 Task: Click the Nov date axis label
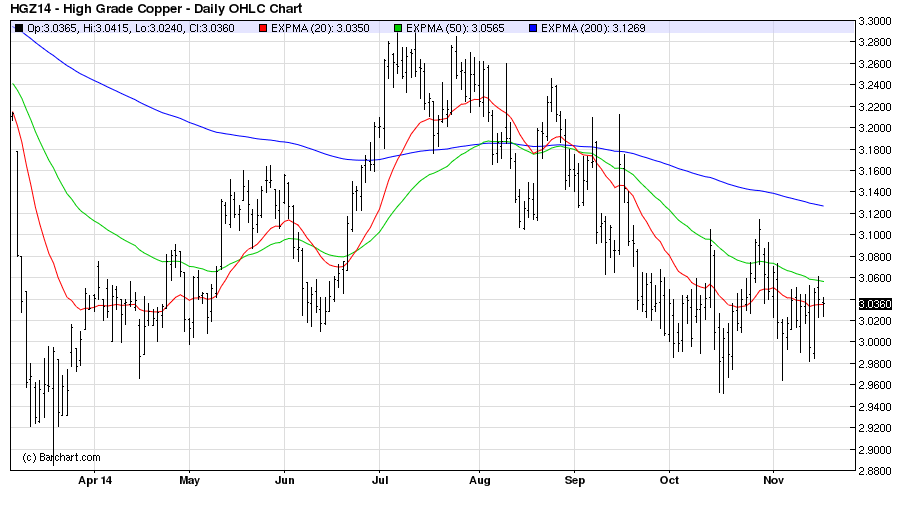coord(773,480)
